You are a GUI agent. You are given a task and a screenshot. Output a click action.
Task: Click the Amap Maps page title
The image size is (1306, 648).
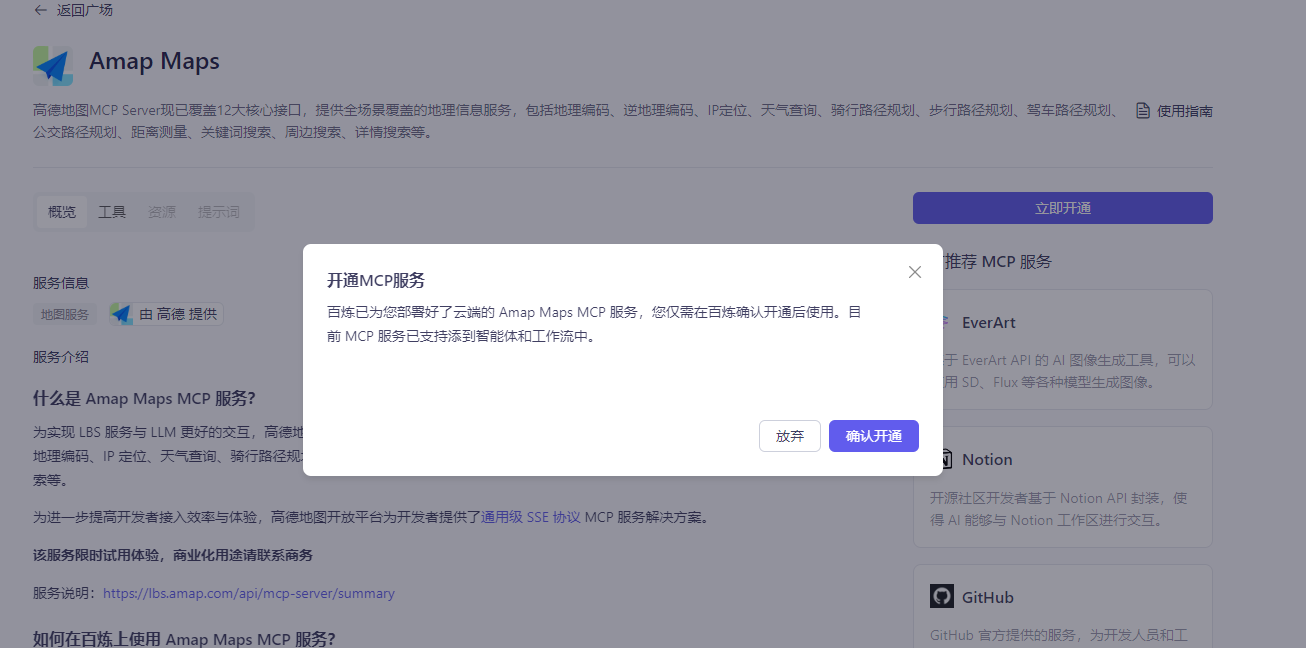tap(154, 61)
